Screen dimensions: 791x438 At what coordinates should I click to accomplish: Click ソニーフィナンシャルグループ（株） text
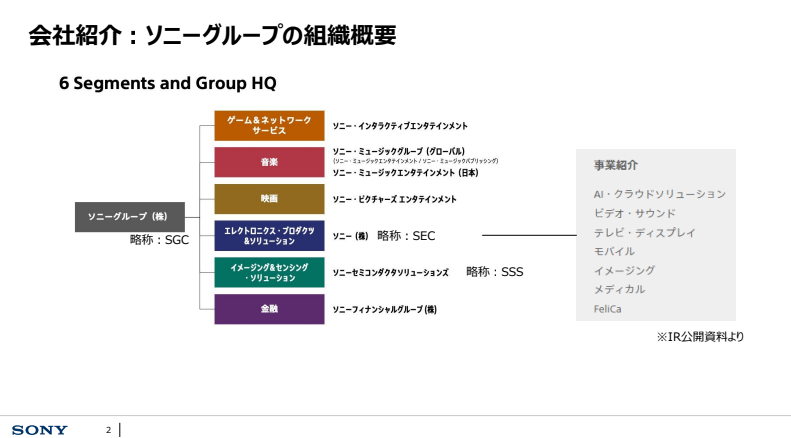(384, 309)
